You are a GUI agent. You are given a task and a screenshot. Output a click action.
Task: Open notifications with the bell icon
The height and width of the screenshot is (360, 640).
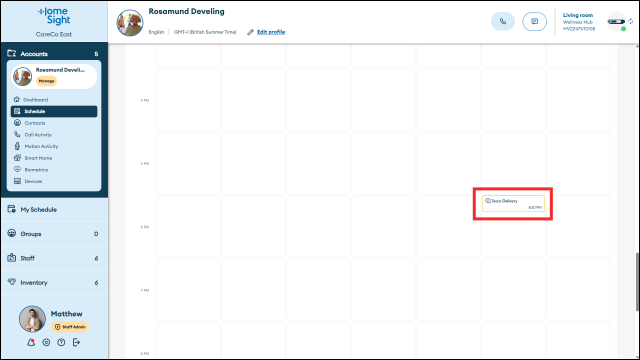tap(31, 342)
